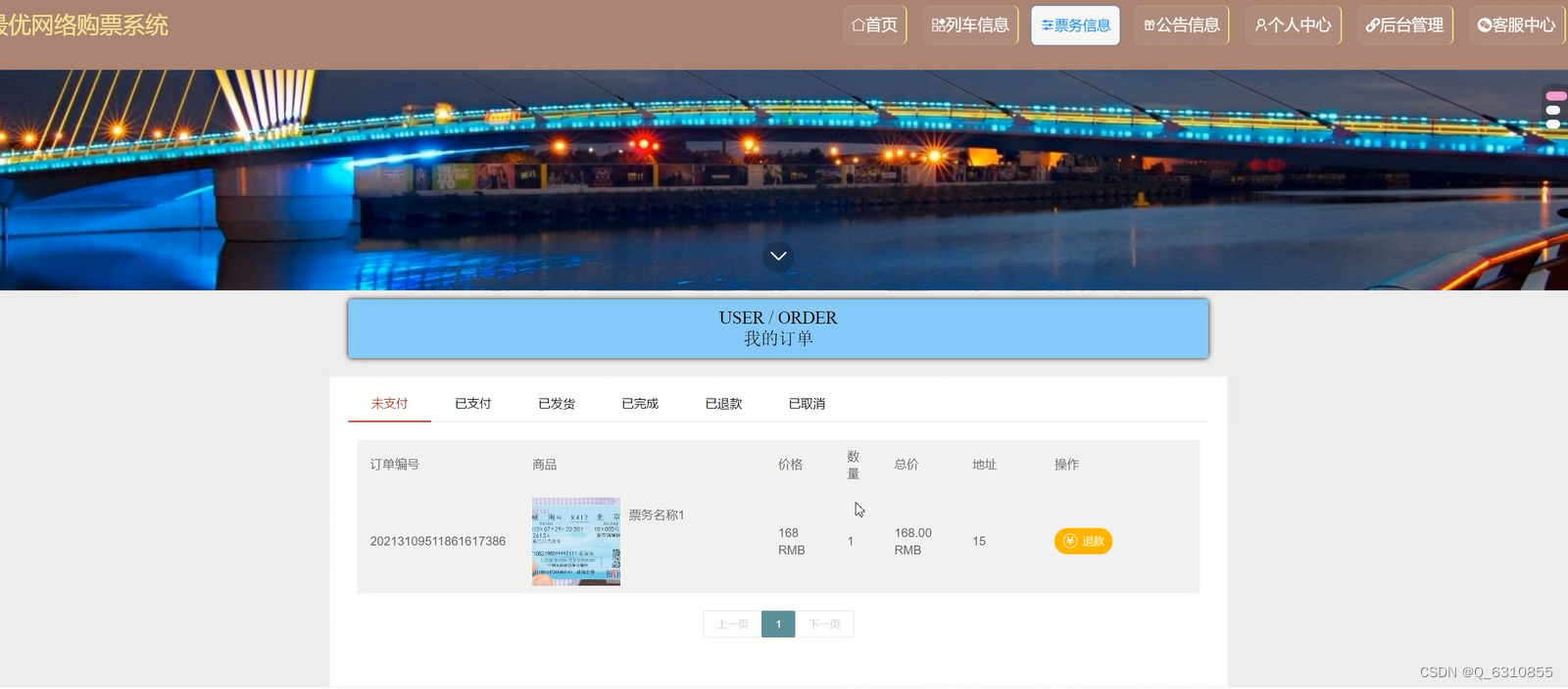Select the pink carousel indicator dot
Image resolution: width=1568 pixels, height=689 pixels.
click(x=1555, y=96)
